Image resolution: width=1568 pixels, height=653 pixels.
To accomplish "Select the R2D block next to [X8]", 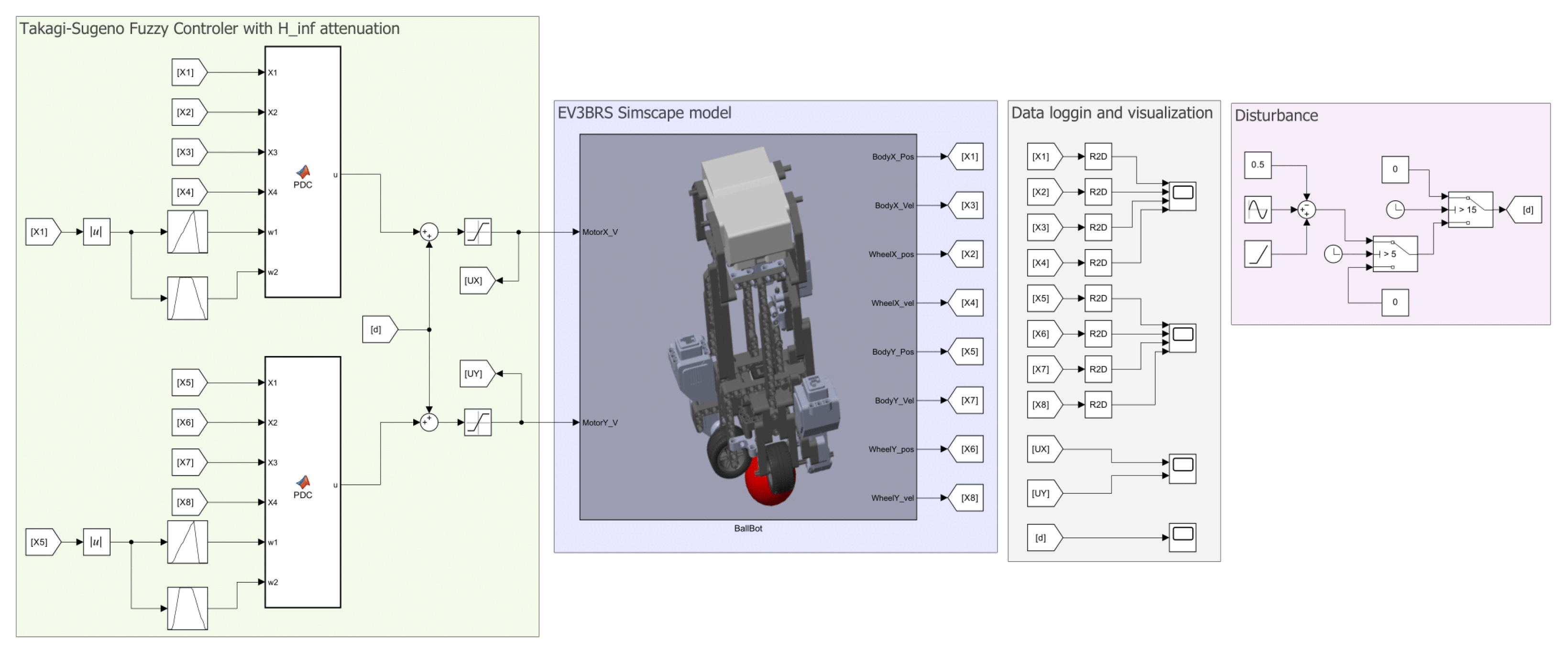I will [x=1097, y=405].
